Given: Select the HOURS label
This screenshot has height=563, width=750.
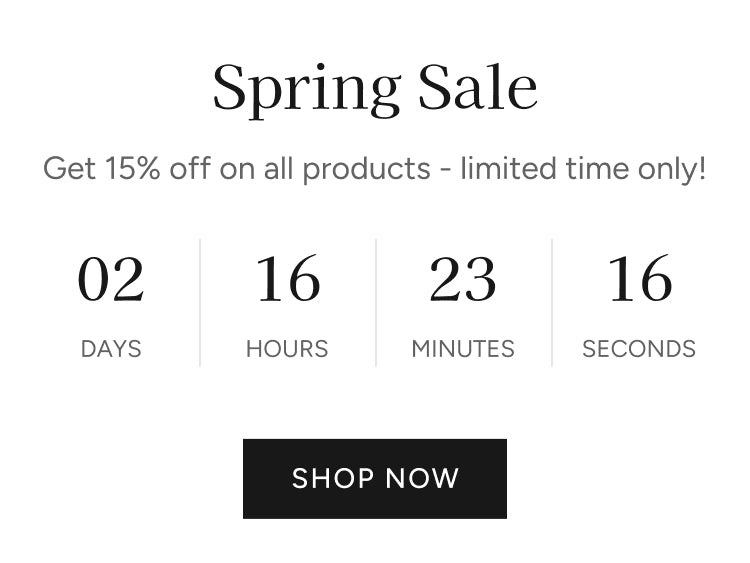Looking at the screenshot, I should [x=287, y=349].
